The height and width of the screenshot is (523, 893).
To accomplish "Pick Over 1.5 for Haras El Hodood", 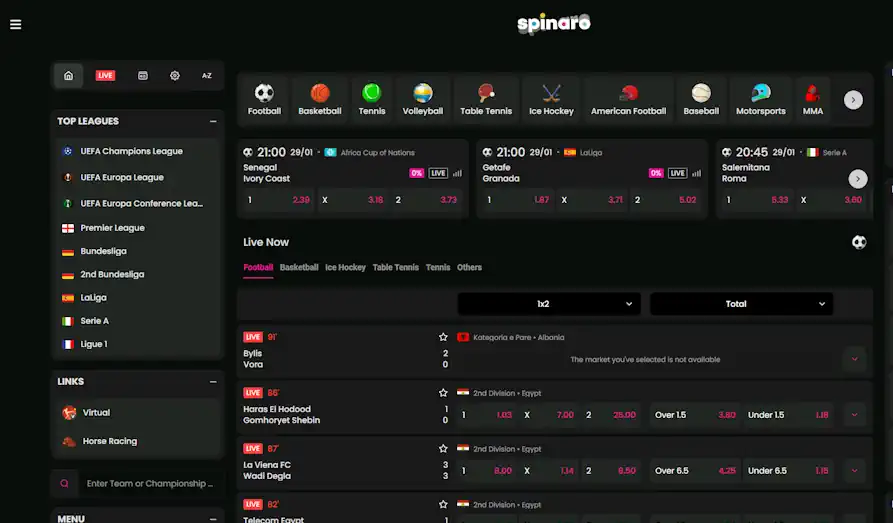I will [695, 415].
